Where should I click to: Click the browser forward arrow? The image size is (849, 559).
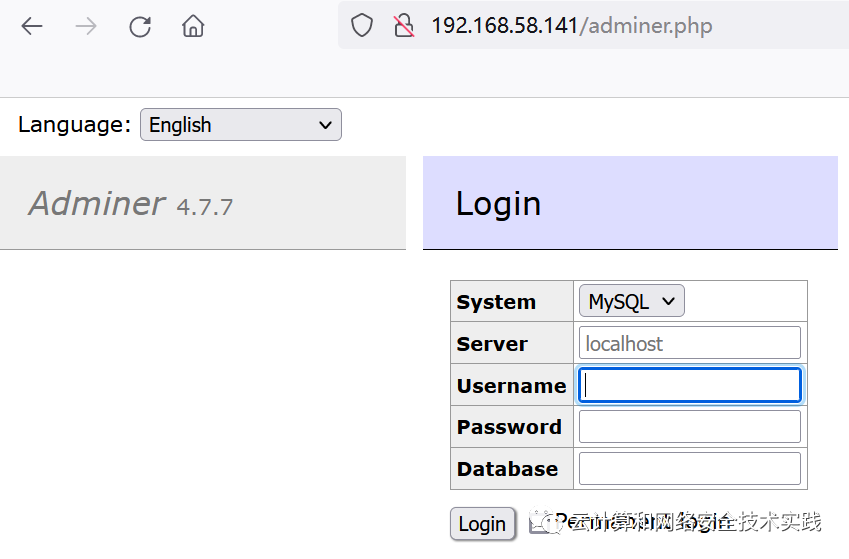tap(86, 26)
